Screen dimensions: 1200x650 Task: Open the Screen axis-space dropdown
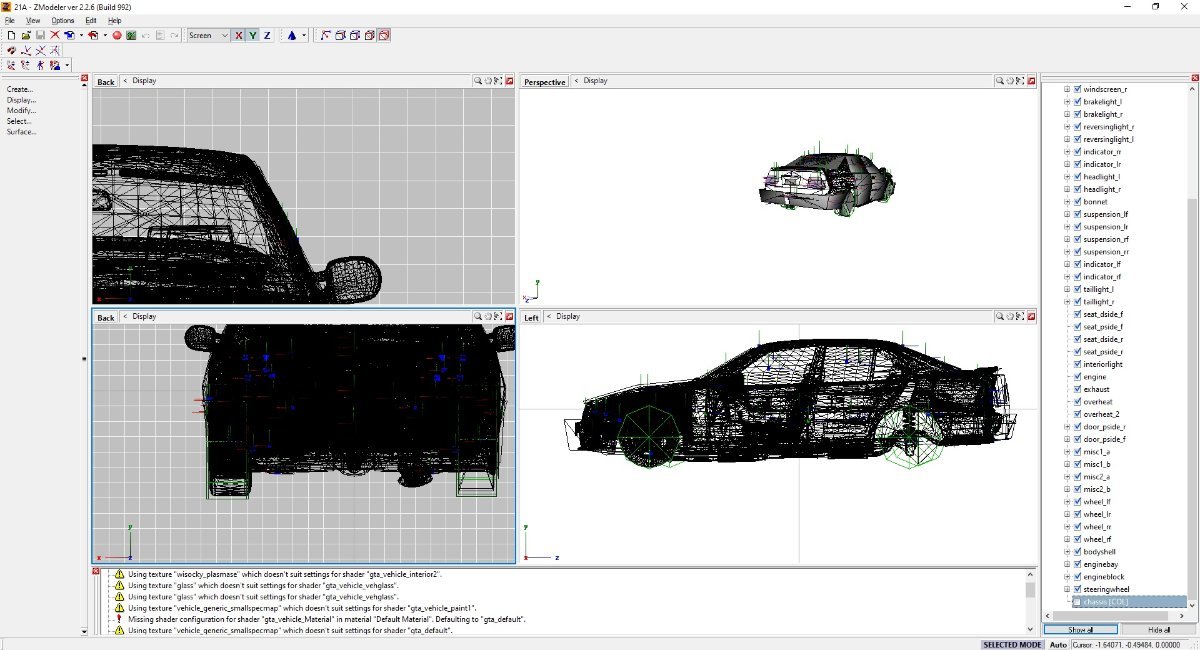click(x=208, y=35)
